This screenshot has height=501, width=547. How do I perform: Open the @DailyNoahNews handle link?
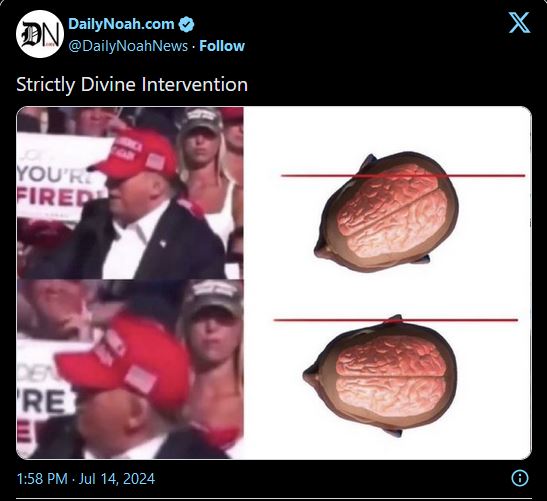click(x=128, y=46)
